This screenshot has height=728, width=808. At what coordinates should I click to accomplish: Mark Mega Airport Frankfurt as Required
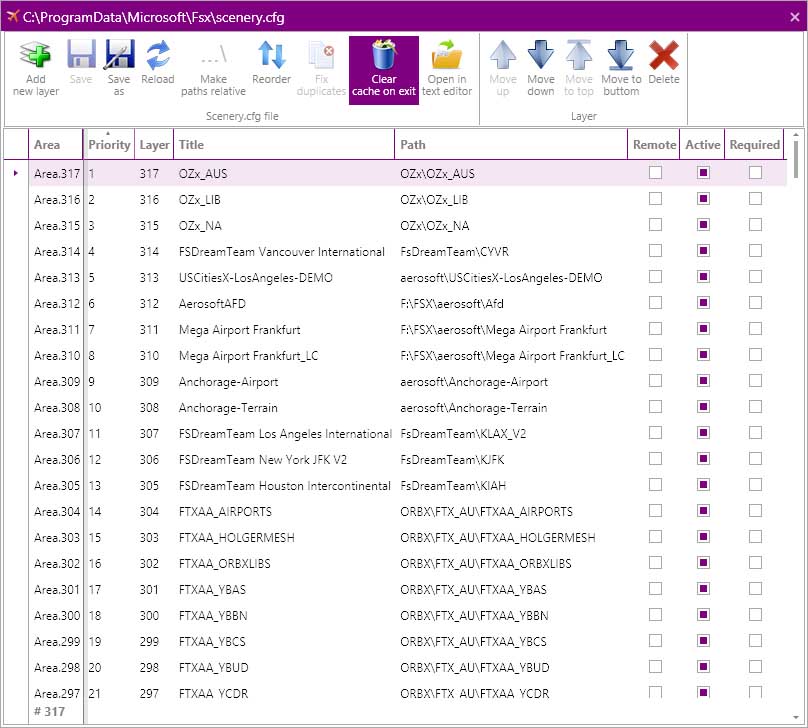pyautogui.click(x=755, y=329)
